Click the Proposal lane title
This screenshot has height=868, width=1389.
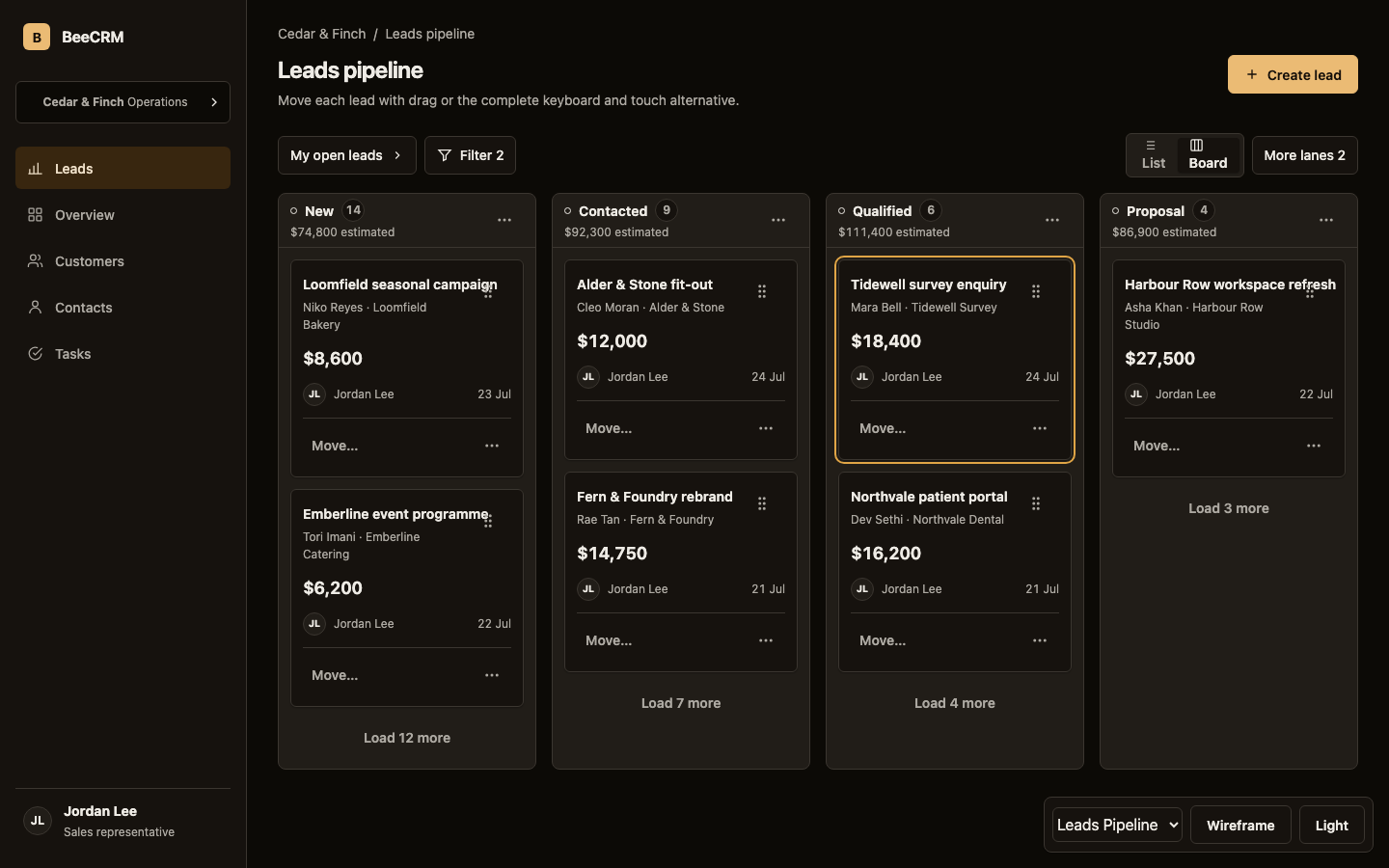click(x=1155, y=211)
